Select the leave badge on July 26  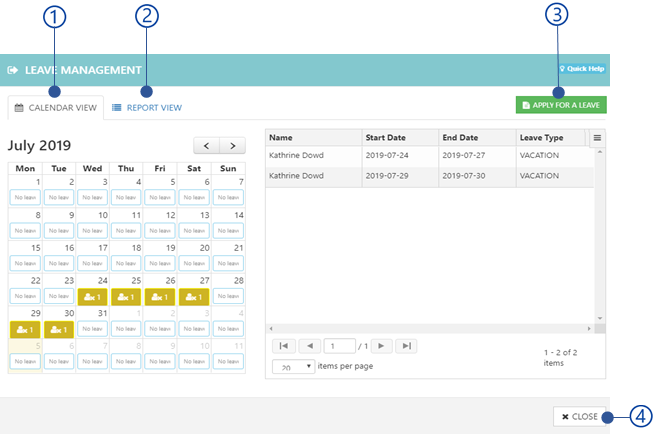point(160,297)
